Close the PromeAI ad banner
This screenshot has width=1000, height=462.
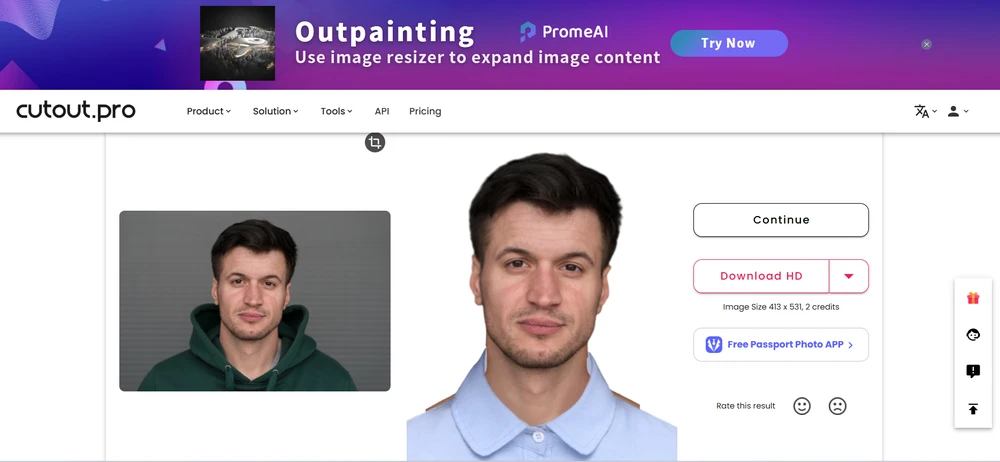pos(927,44)
